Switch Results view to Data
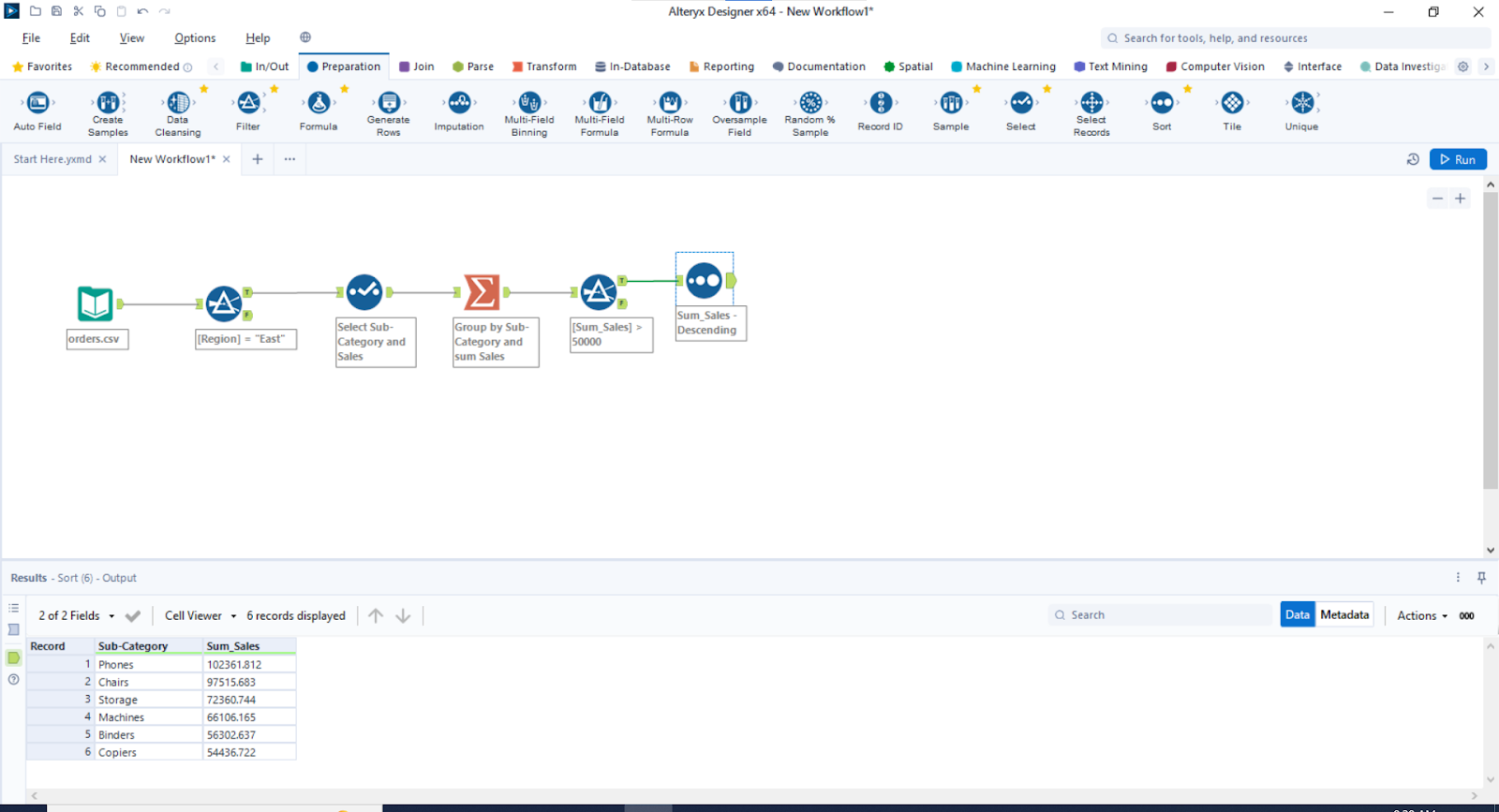Screen dimensions: 1499x812 (x=1298, y=614)
